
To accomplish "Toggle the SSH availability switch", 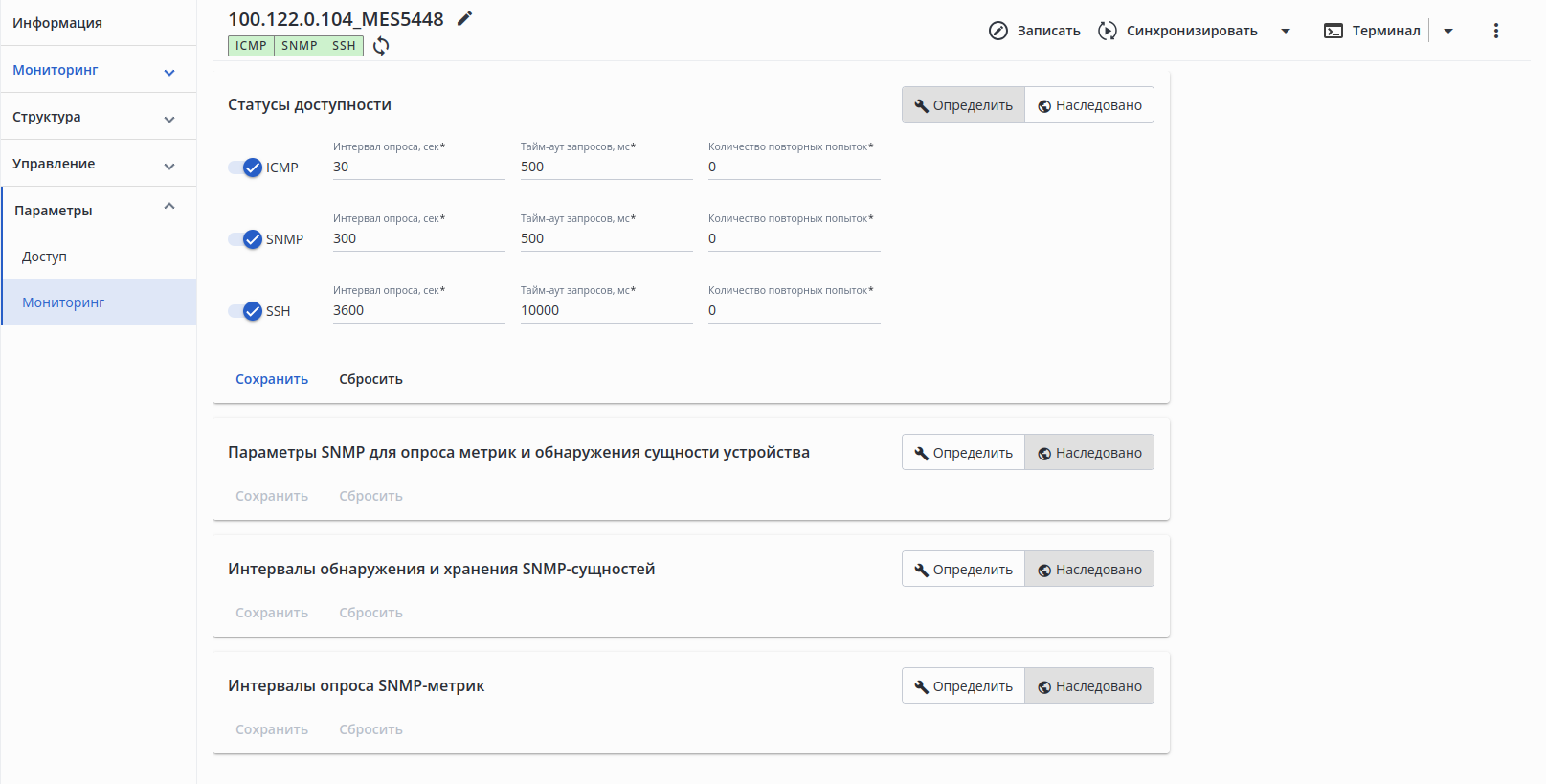I will (x=246, y=311).
